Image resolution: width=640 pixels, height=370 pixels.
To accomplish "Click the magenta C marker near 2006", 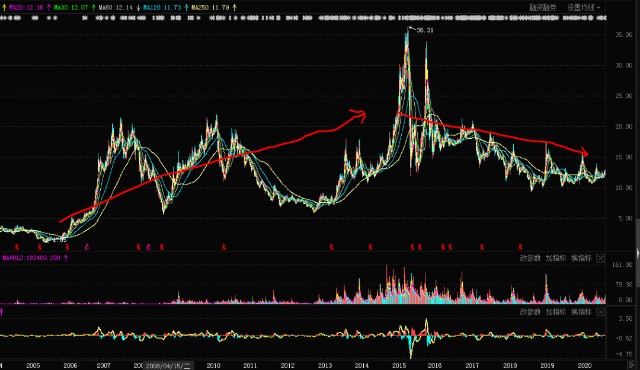I will point(87,247).
